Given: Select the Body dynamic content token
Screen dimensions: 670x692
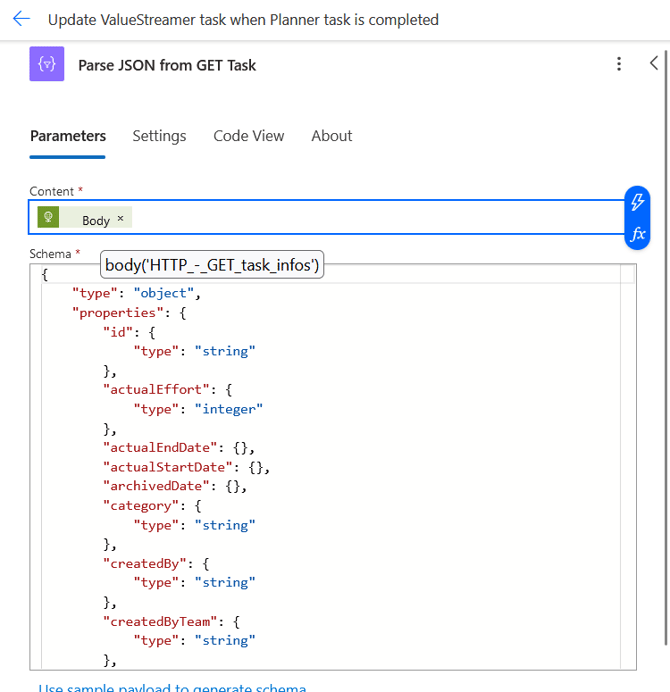Looking at the screenshot, I should click(x=95, y=220).
